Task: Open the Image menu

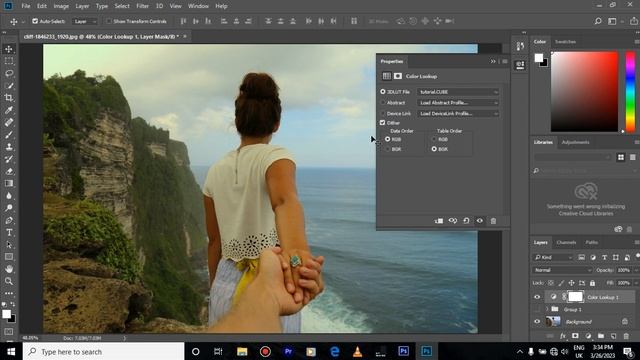Action: pos(61,6)
